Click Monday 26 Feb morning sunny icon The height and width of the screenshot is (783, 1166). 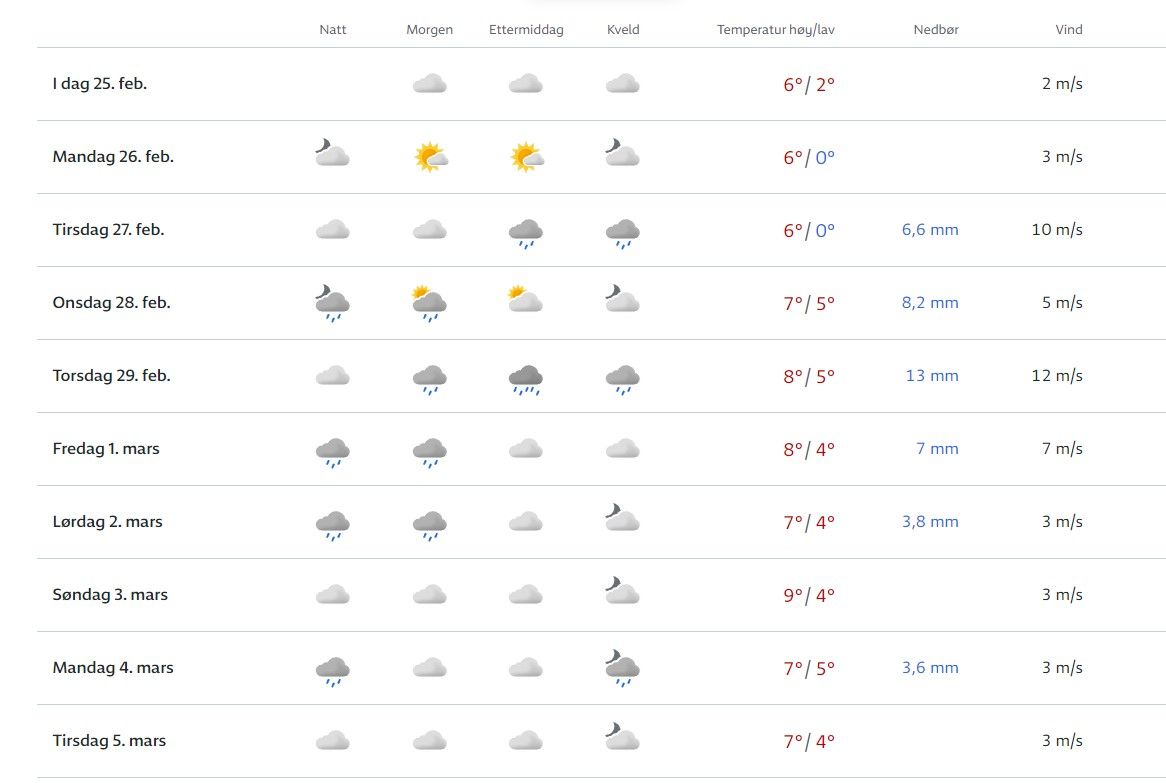click(430, 157)
